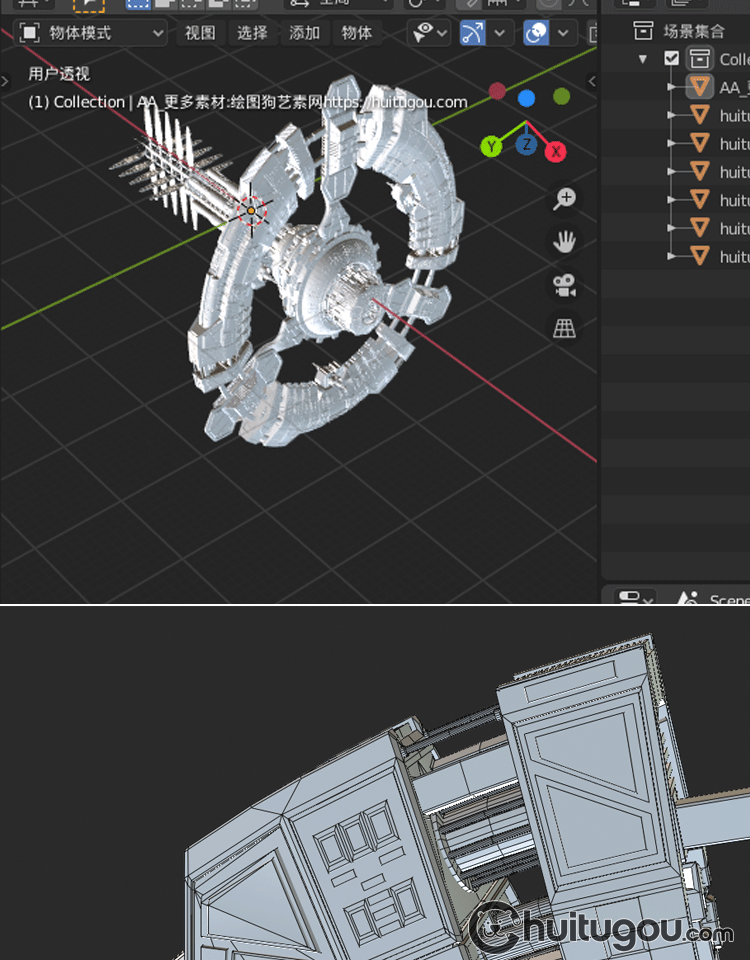Open the 物体模式 mode dropdown
750x960 pixels.
92,33
